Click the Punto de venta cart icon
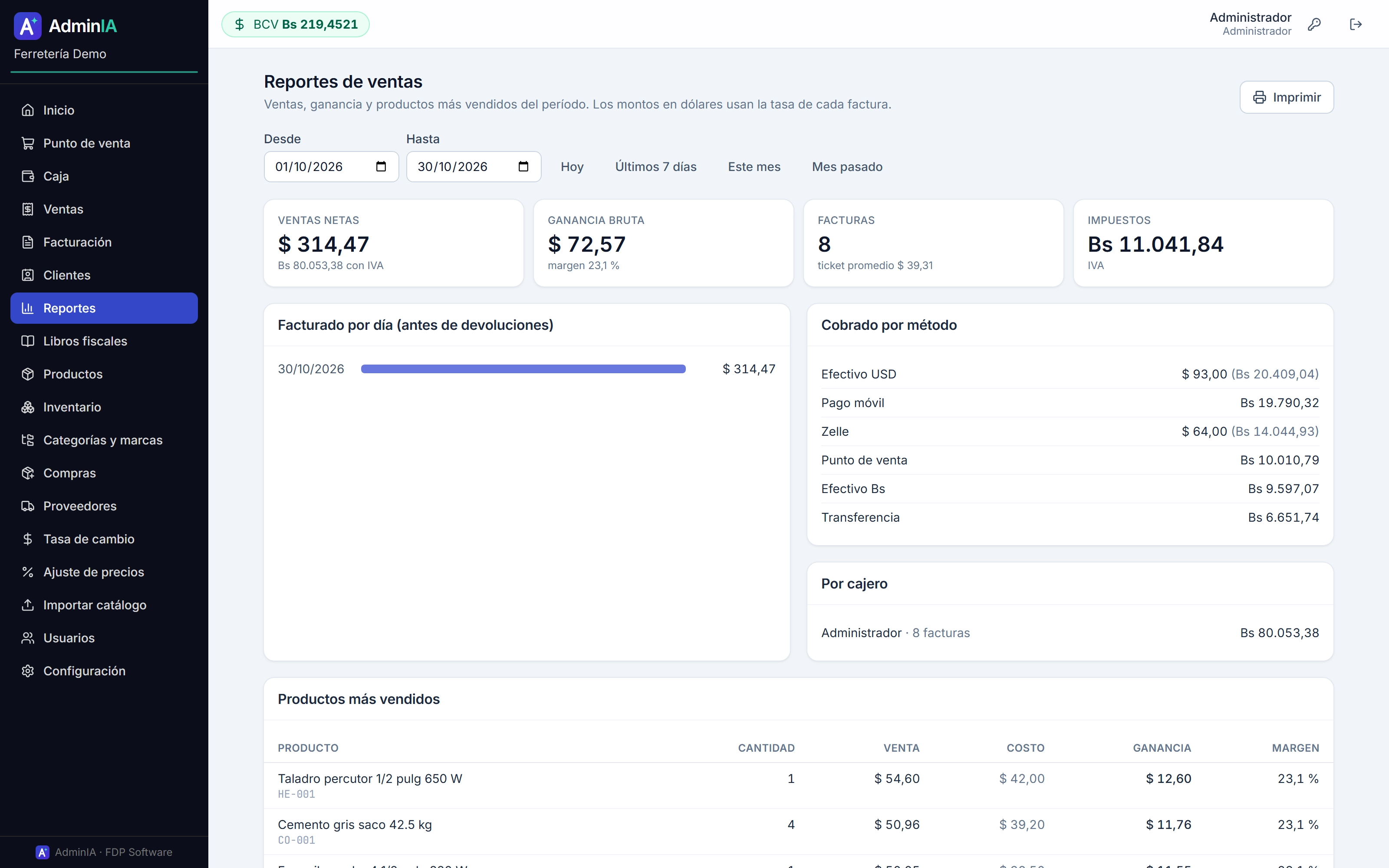 coord(27,143)
